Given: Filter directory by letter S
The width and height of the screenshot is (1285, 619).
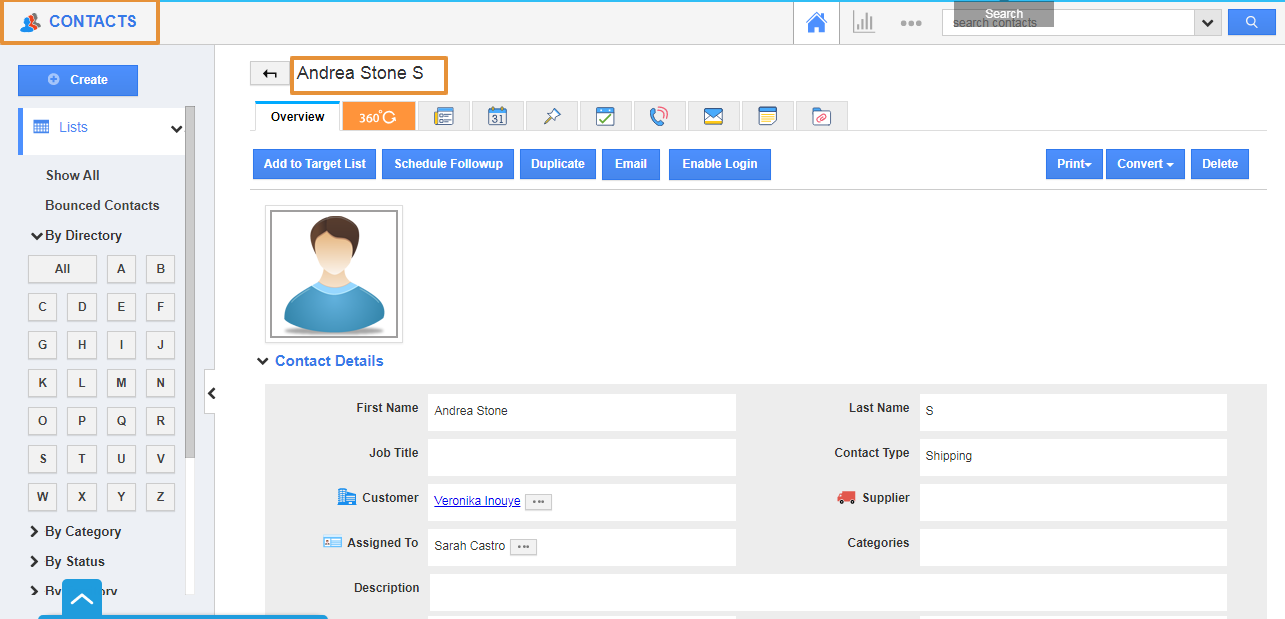Looking at the screenshot, I should pos(42,459).
